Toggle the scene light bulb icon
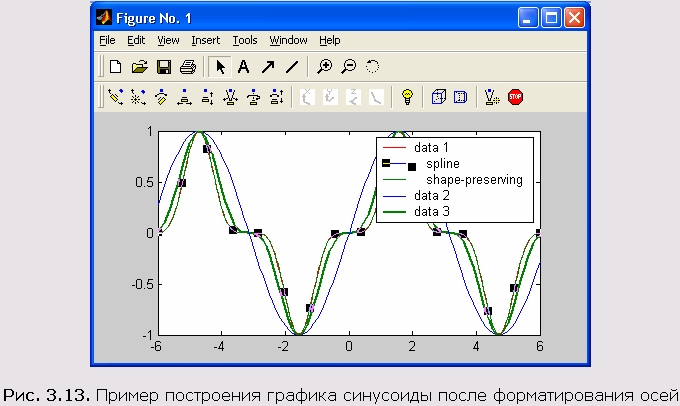The width and height of the screenshot is (680, 406). [x=407, y=97]
